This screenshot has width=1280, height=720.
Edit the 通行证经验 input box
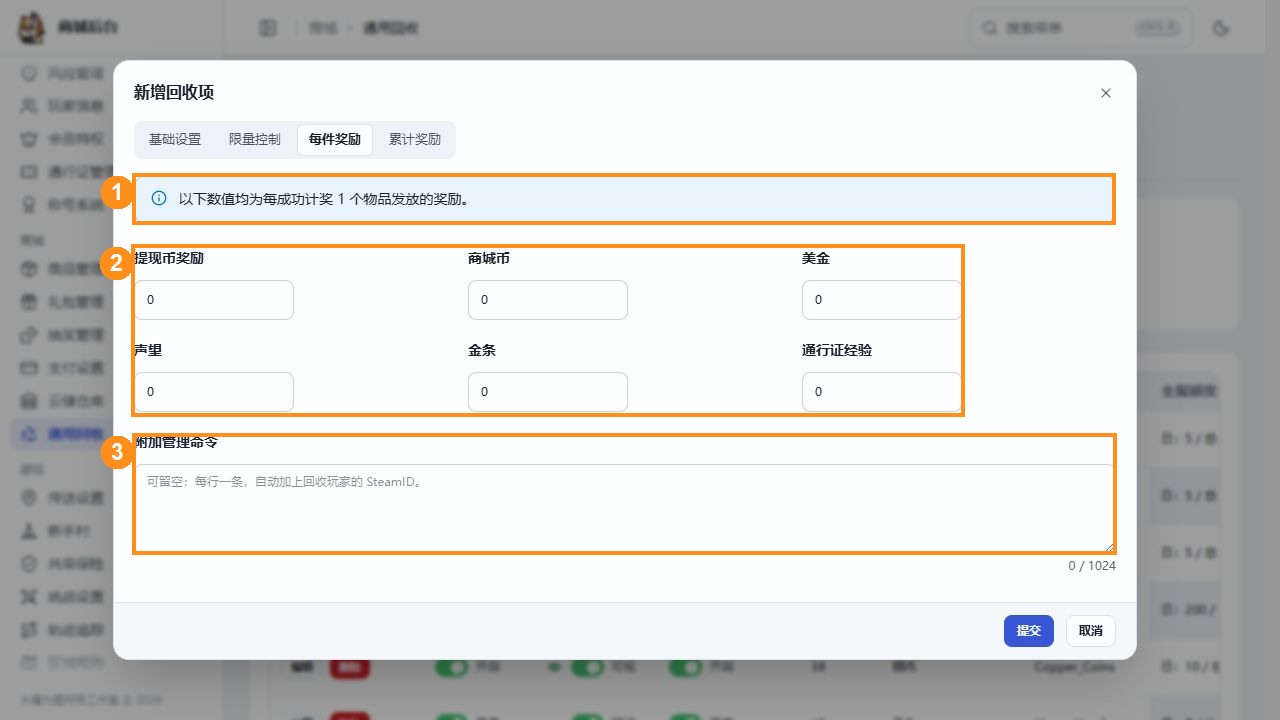coord(882,392)
